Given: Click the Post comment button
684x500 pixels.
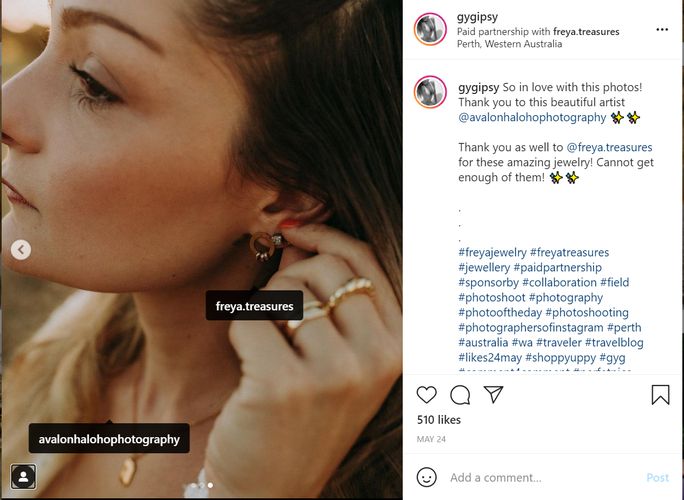Looking at the screenshot, I should pyautogui.click(x=657, y=478).
